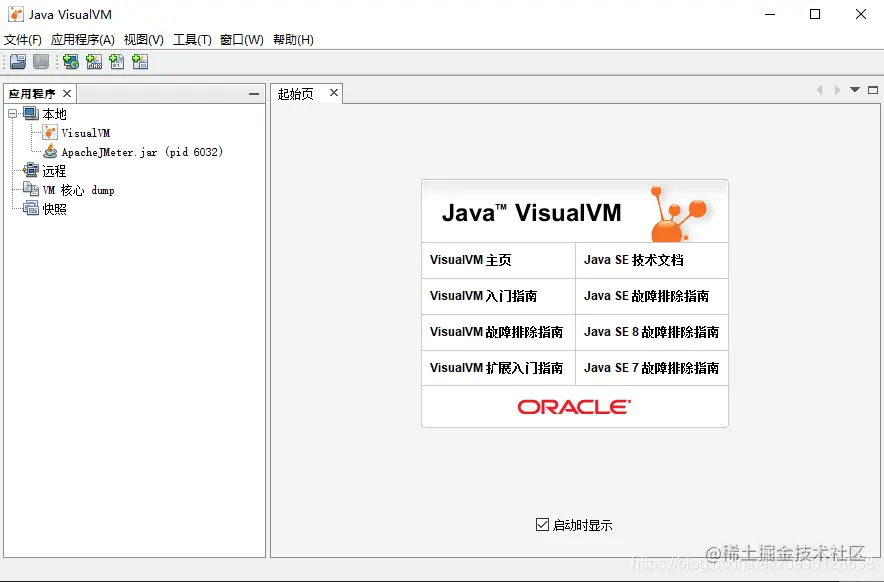Click the ApacheJMeter.jar Java icon
This screenshot has width=884, height=582.
point(50,151)
